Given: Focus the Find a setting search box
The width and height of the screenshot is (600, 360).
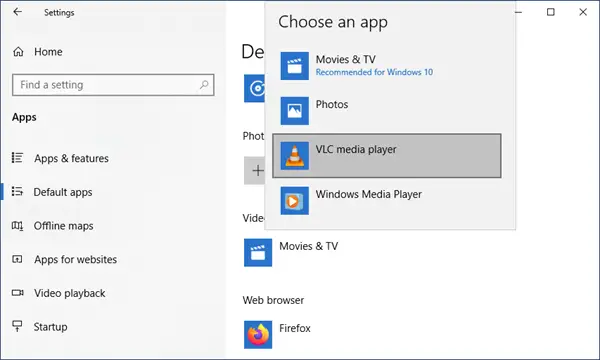Looking at the screenshot, I should pyautogui.click(x=113, y=85).
